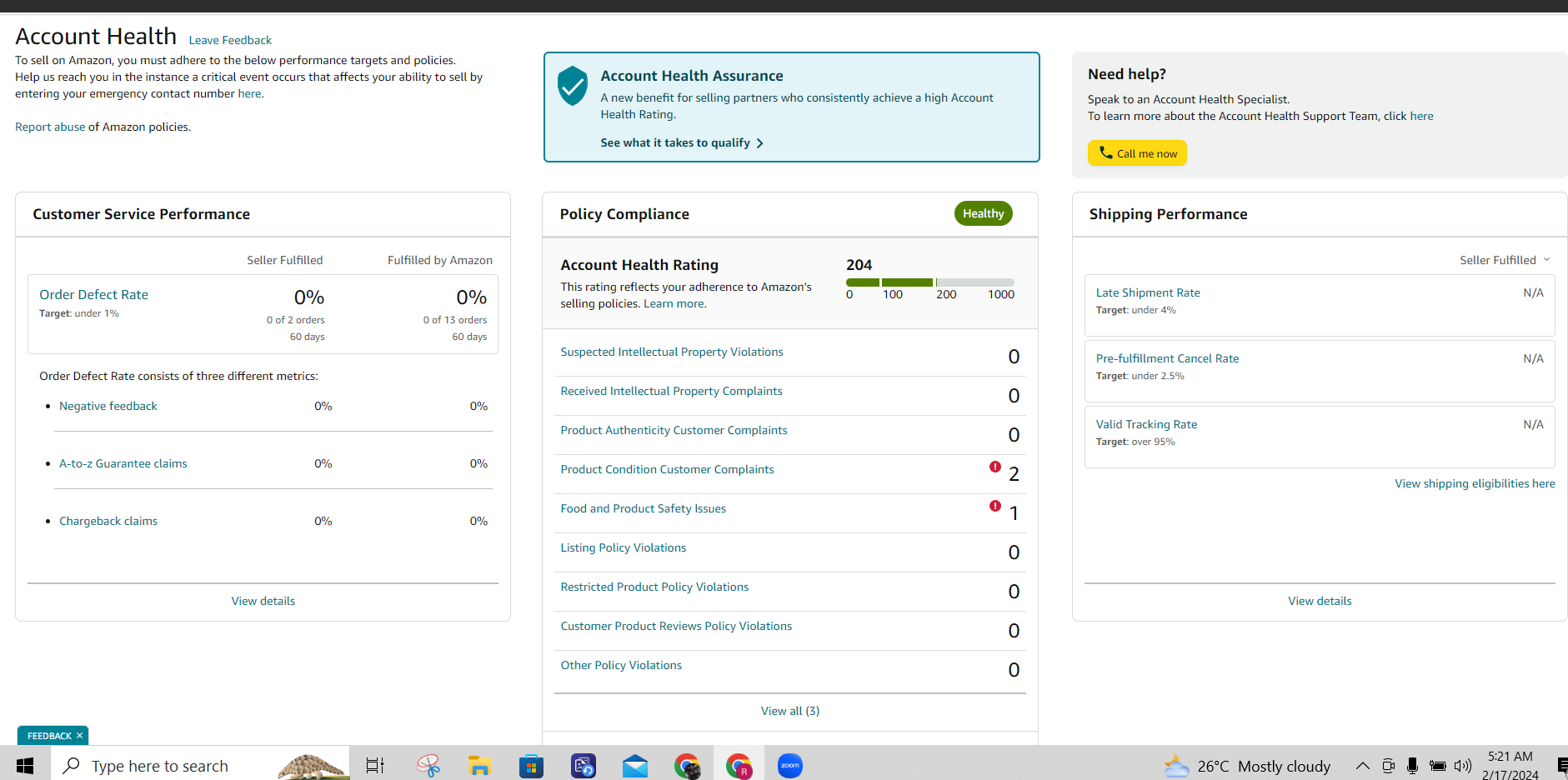Open the Seller Fulfilled shipping dropdown
The height and width of the screenshot is (780, 1568).
1505,260
